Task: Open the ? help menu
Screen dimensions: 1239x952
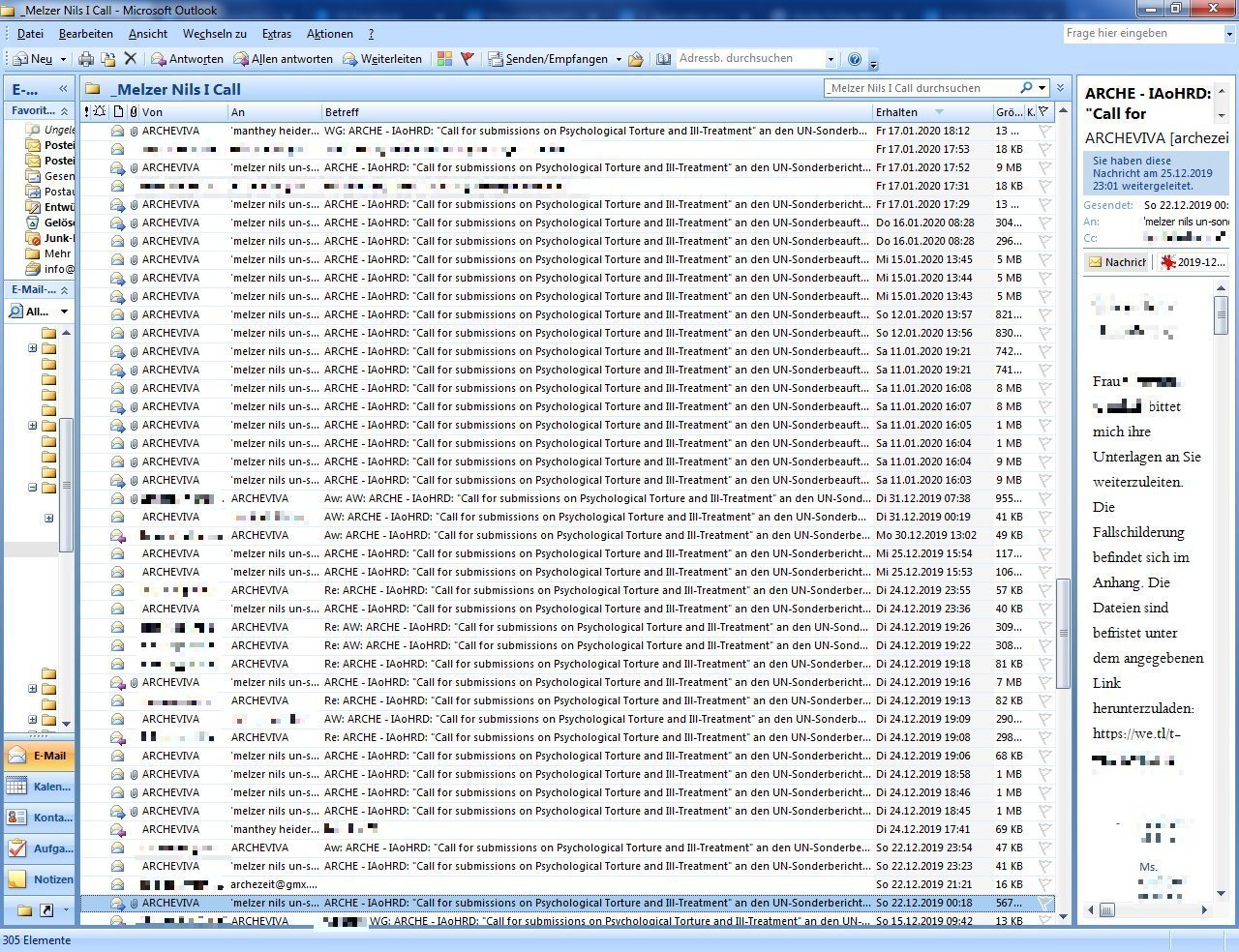Action: [x=371, y=33]
